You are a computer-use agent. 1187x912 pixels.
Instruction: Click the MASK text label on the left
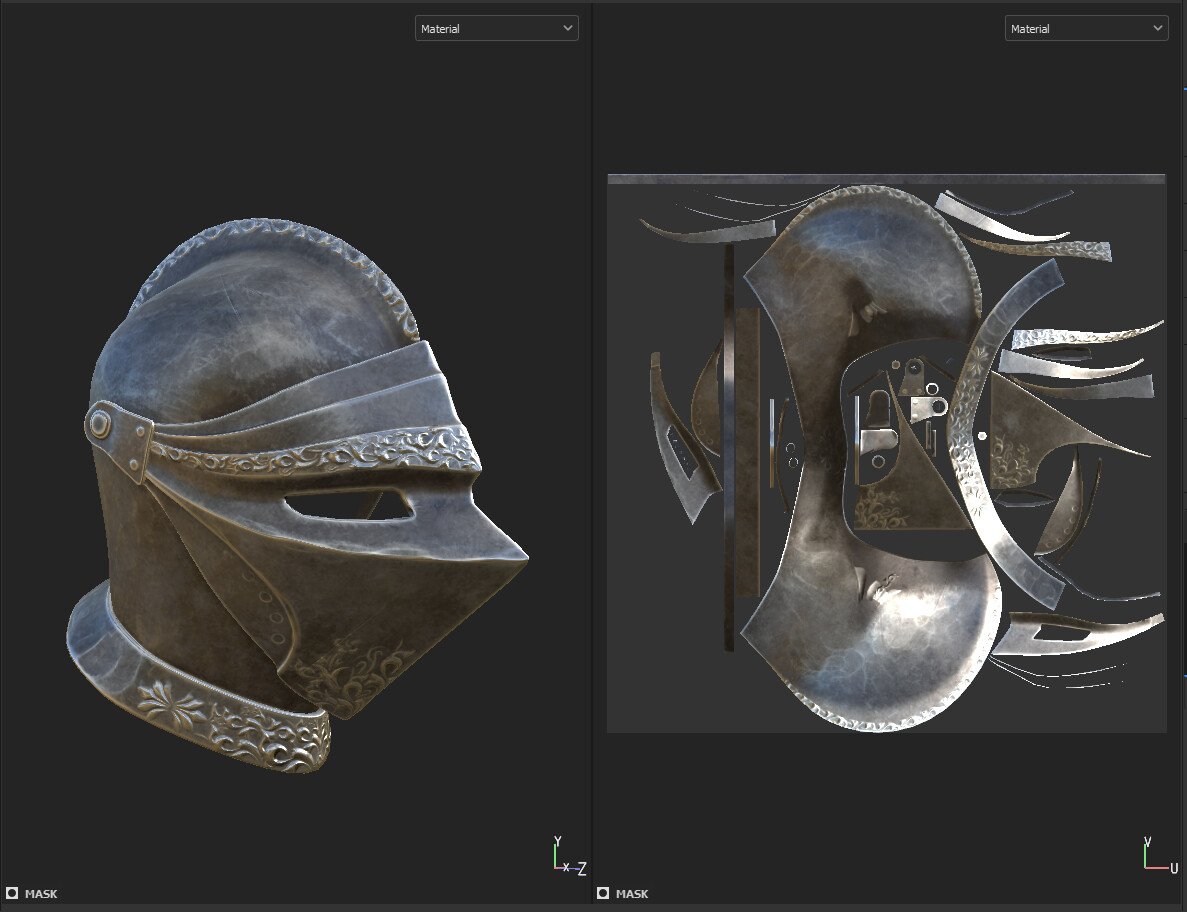point(42,893)
